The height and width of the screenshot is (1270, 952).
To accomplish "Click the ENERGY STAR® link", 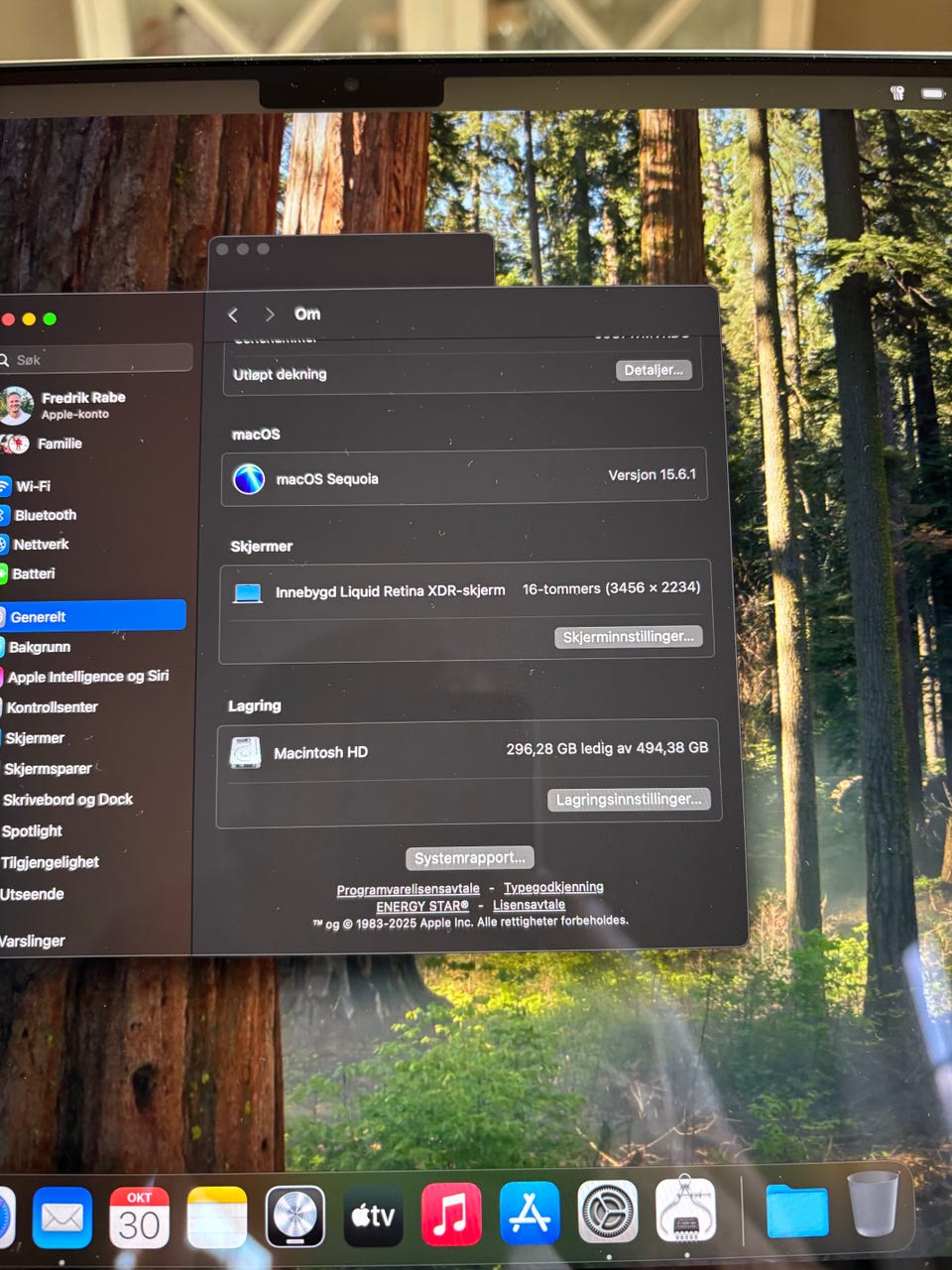I will 422,907.
